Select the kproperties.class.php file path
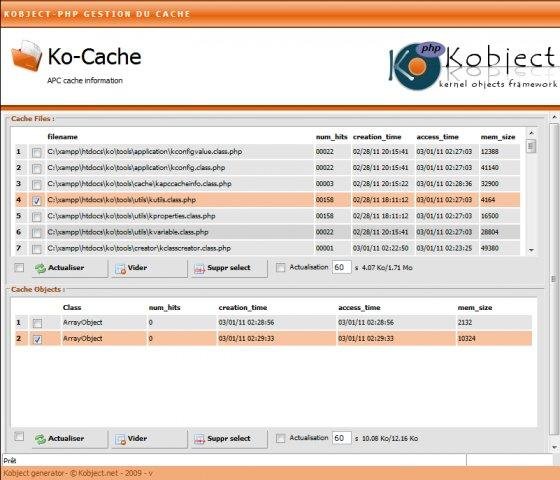560x480 pixels. point(131,216)
